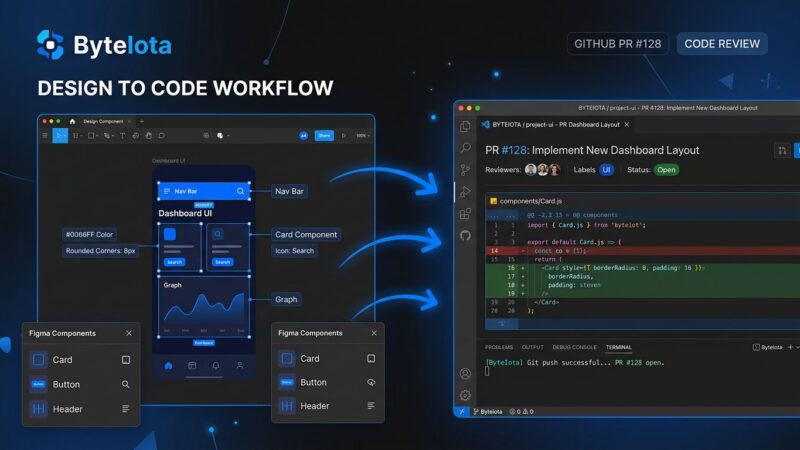Select Button in right Figma Components panel

(x=328, y=382)
